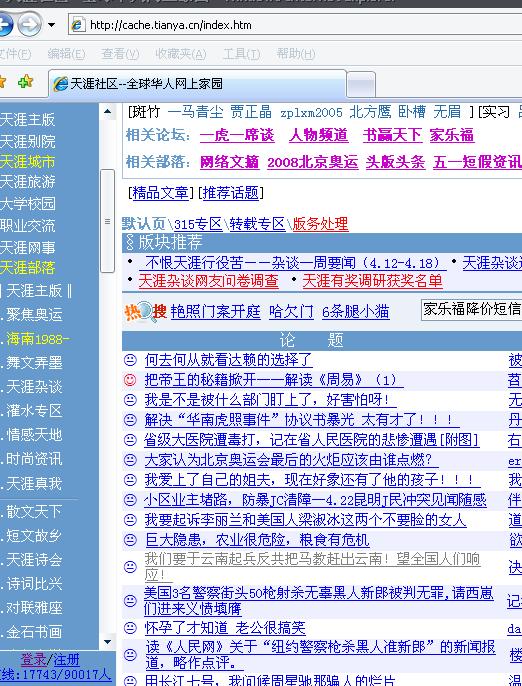Open 天涯旅游 in sidebar
The image size is (522, 686).
click(28, 182)
